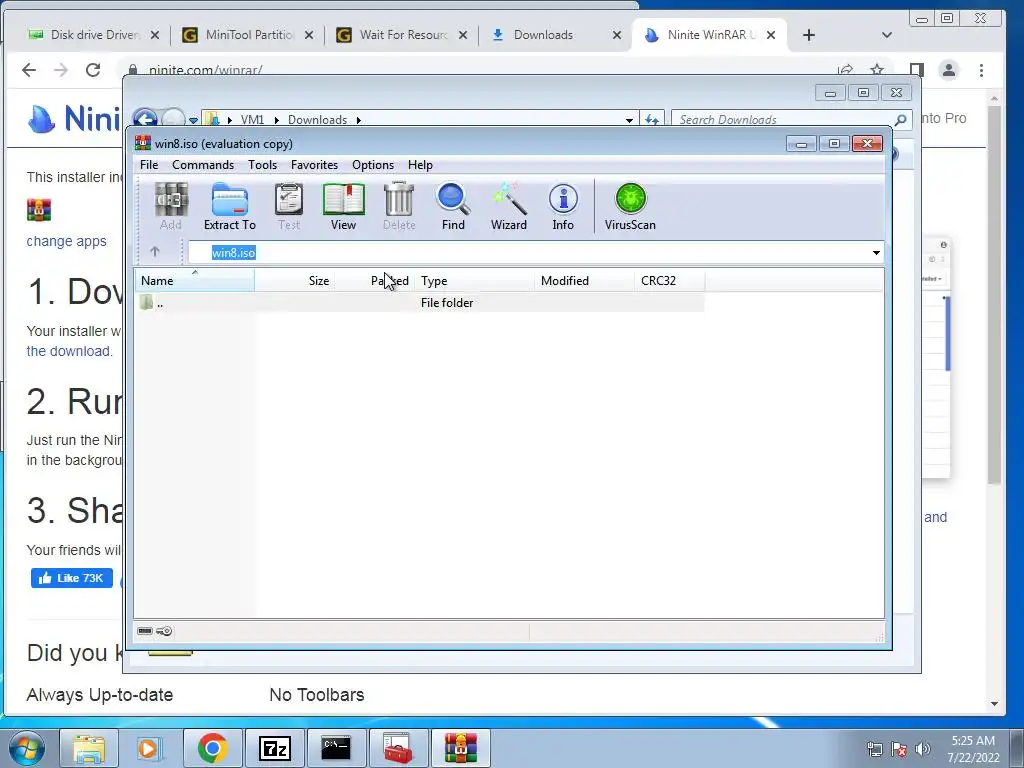The width and height of the screenshot is (1024, 768).
Task: Open Explorer recent locations dropdown arrow
Action: tap(193, 120)
